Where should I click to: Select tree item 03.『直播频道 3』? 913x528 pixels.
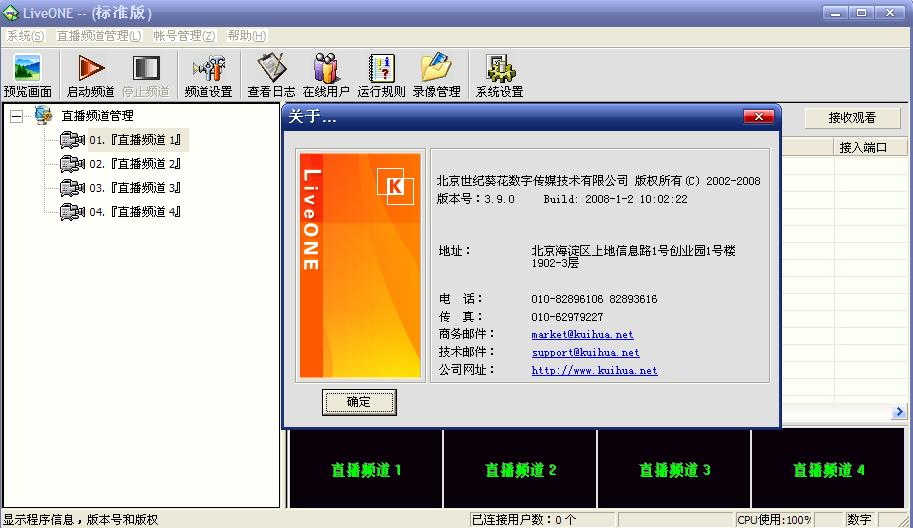(x=136, y=188)
